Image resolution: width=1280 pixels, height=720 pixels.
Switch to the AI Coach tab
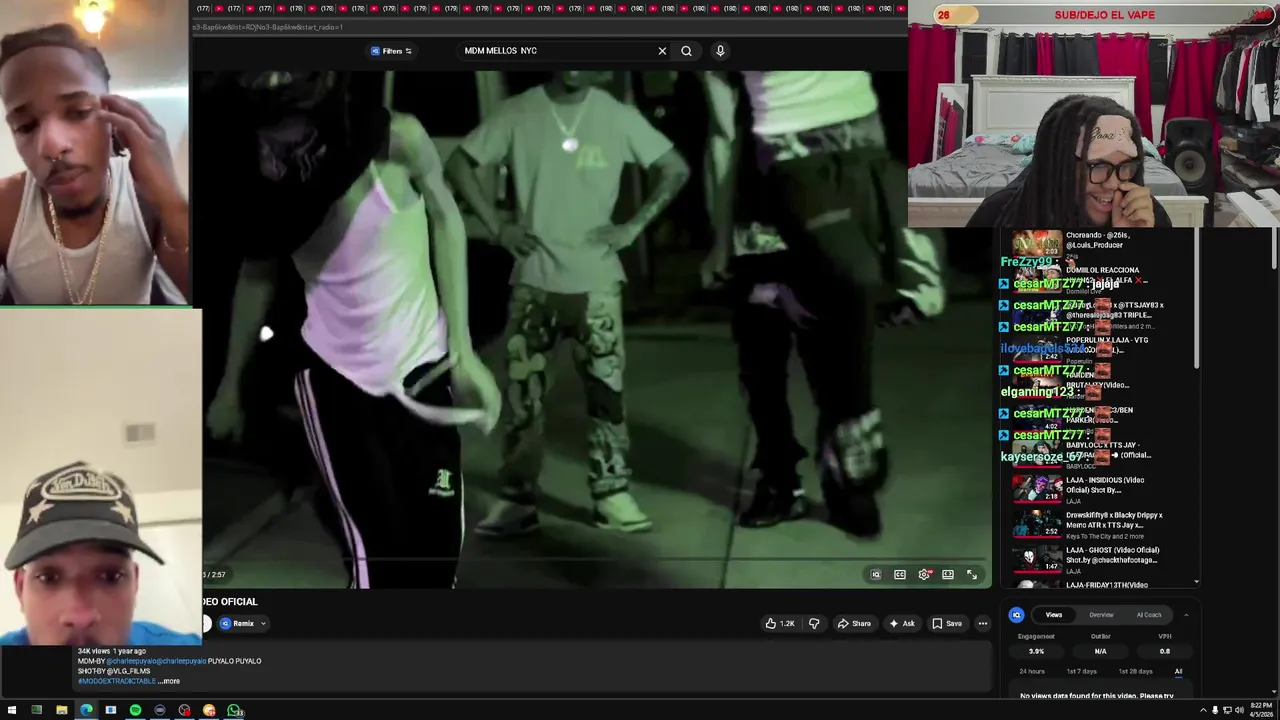click(x=1149, y=615)
